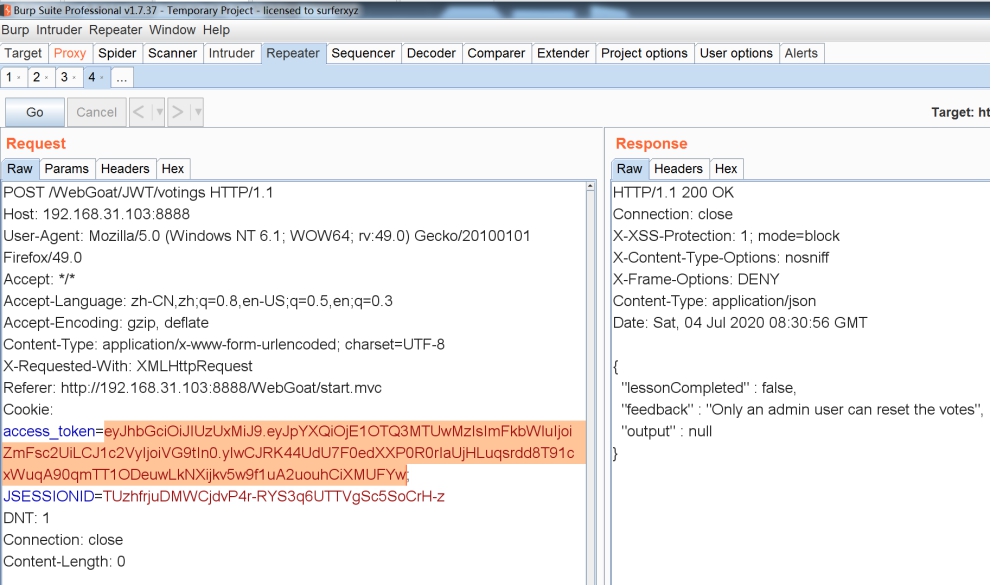
Task: Show the request Raw view
Action: point(20,169)
